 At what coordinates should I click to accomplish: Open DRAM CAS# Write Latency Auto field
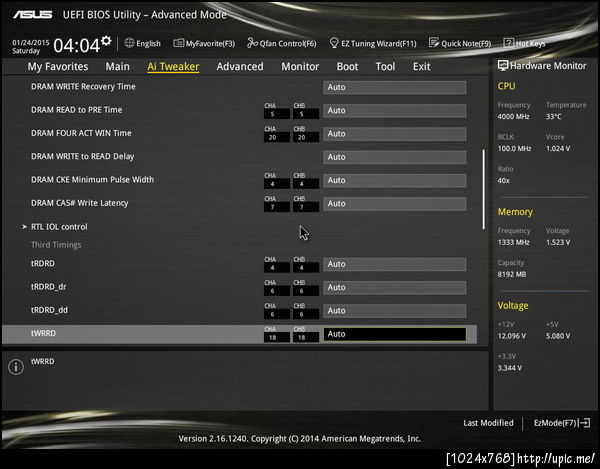tap(395, 204)
